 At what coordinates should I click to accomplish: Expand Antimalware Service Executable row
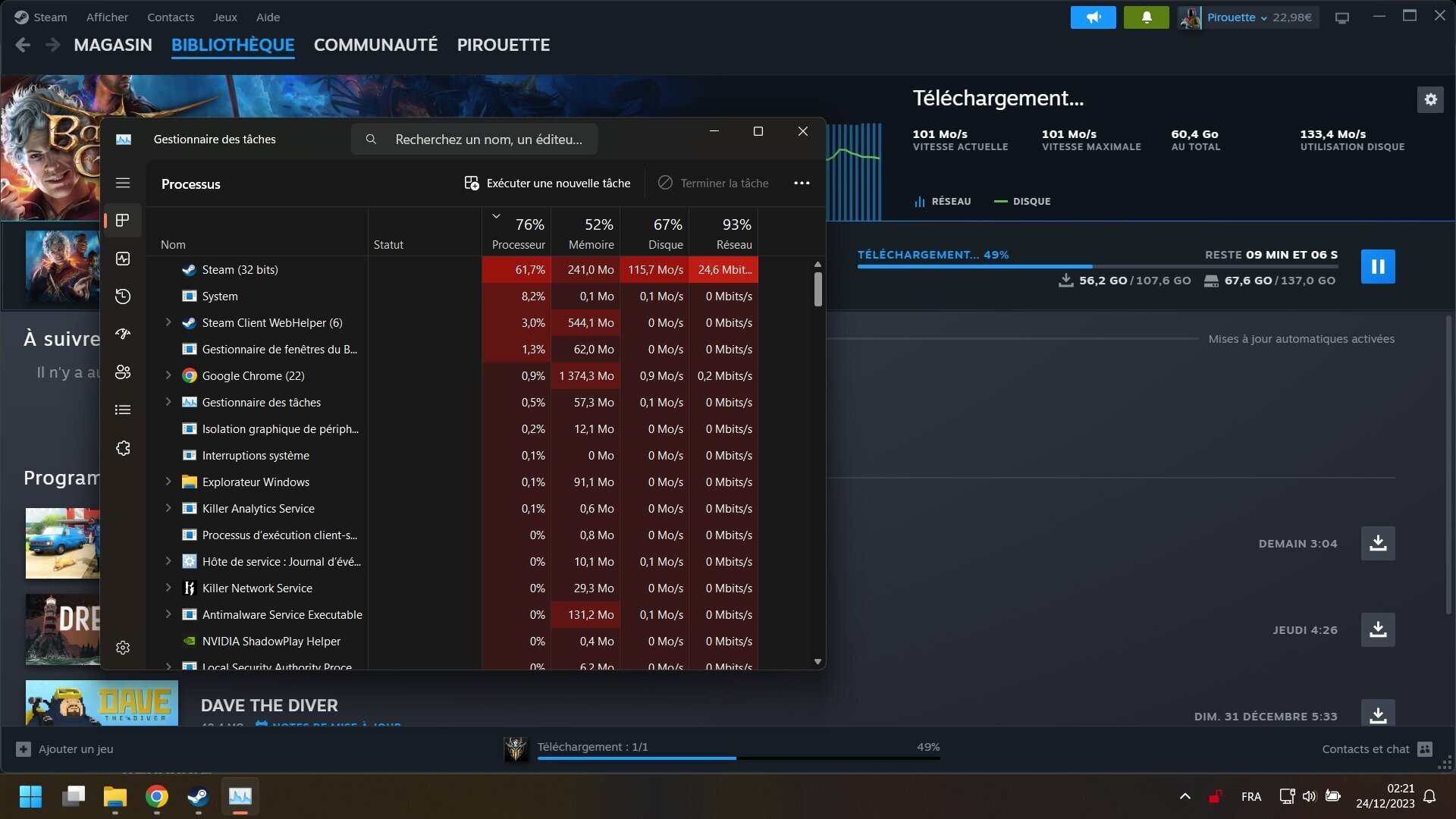point(168,614)
